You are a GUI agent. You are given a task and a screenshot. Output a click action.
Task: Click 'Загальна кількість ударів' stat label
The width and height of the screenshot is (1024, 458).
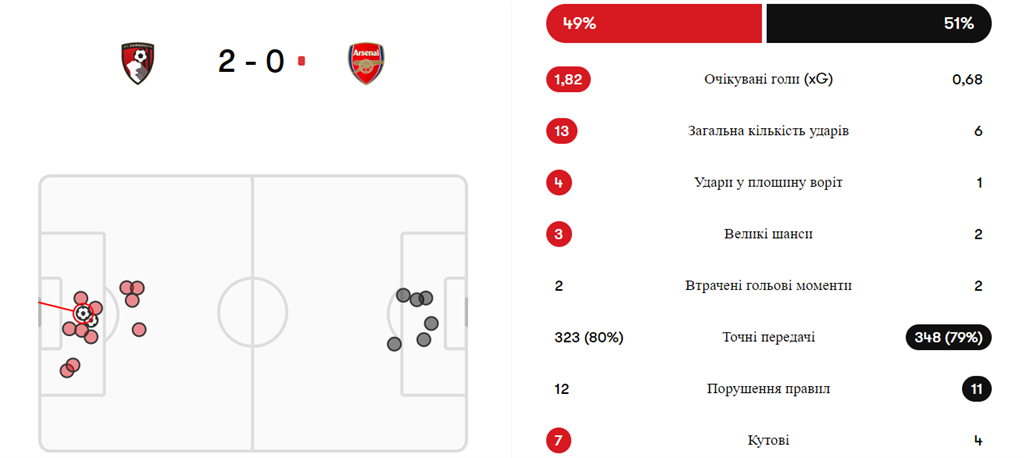coord(769,131)
